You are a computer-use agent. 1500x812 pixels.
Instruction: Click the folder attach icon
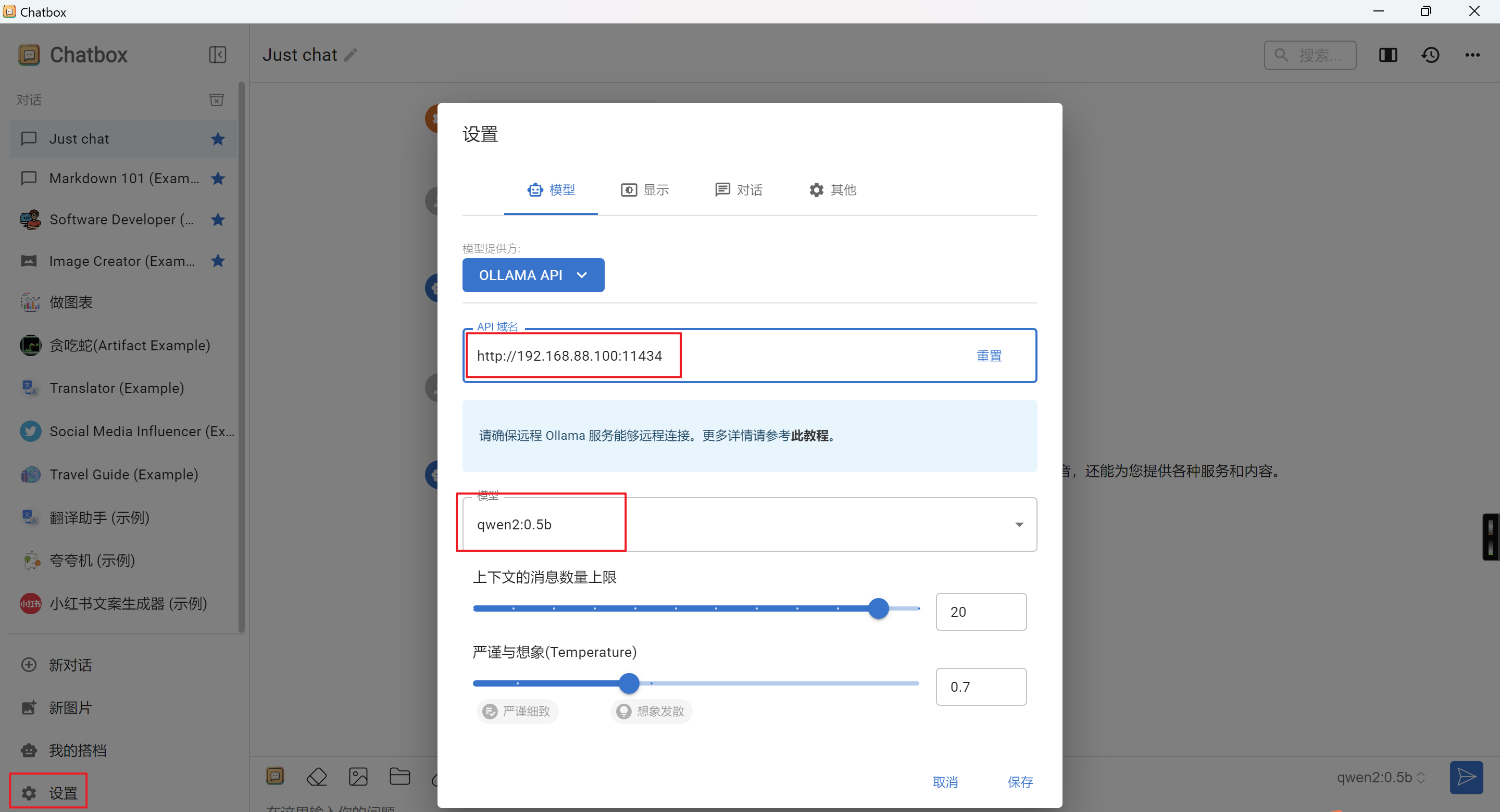click(x=399, y=777)
